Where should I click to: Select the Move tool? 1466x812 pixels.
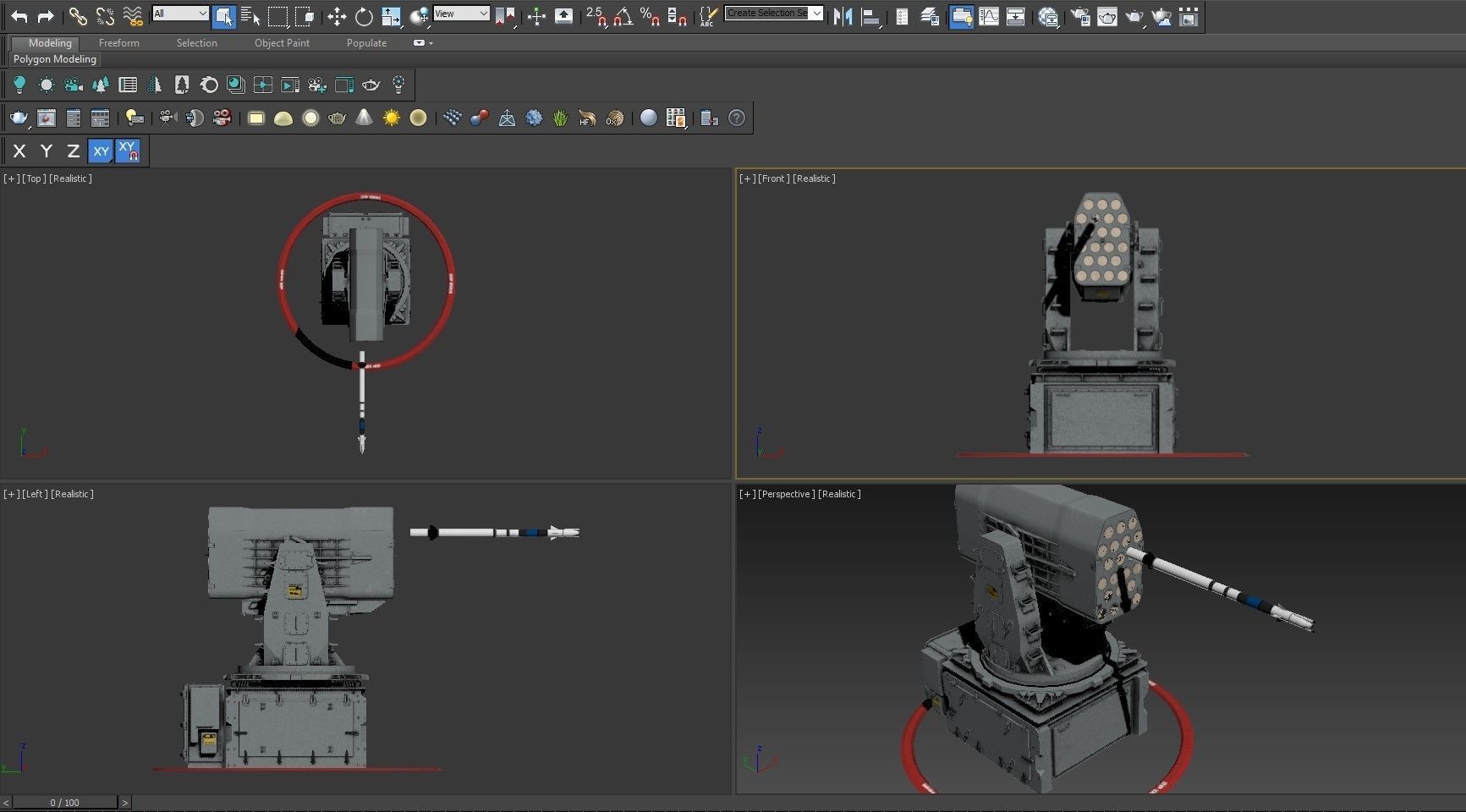[x=337, y=16]
